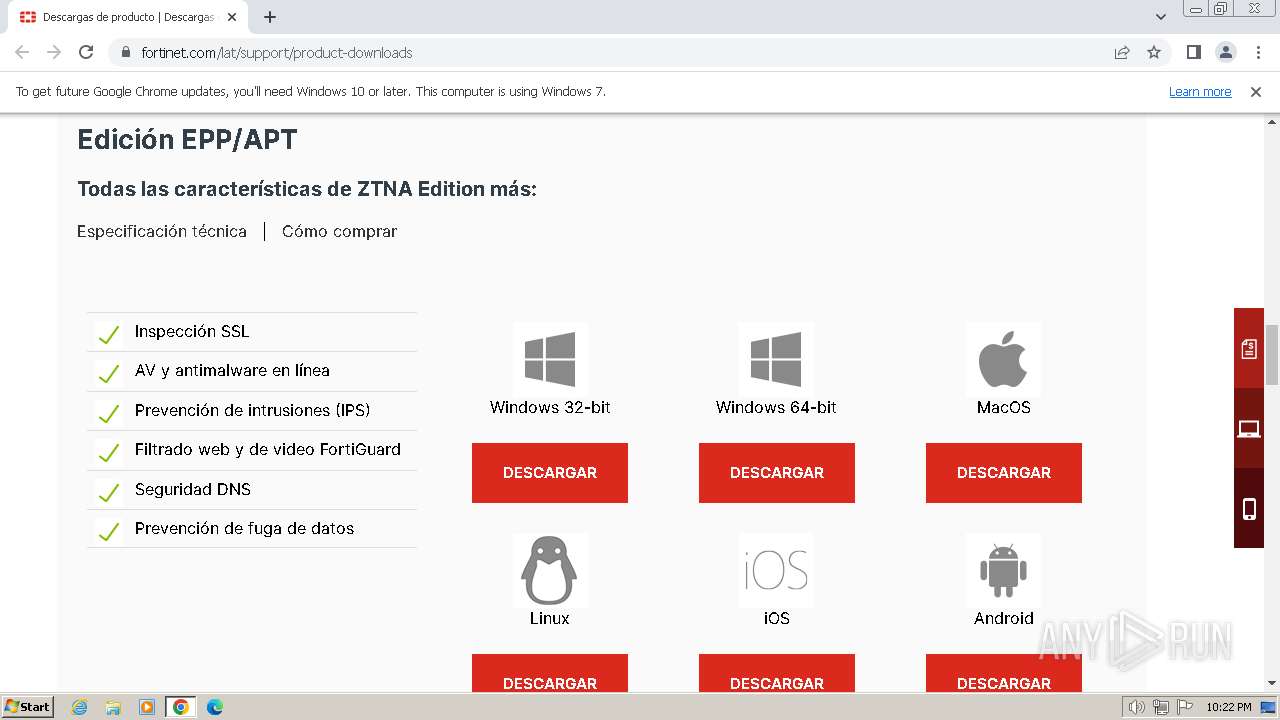Click the Edición EPP/APT heading

point(187,140)
